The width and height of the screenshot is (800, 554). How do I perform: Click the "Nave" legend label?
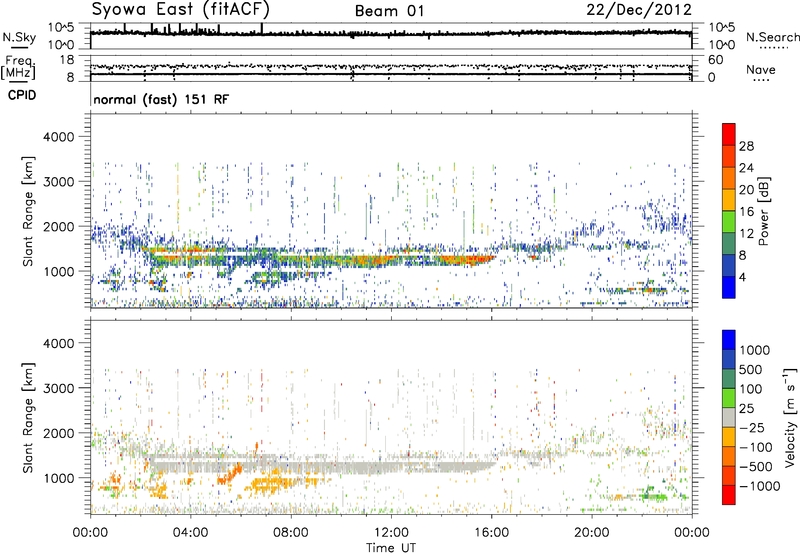(761, 70)
